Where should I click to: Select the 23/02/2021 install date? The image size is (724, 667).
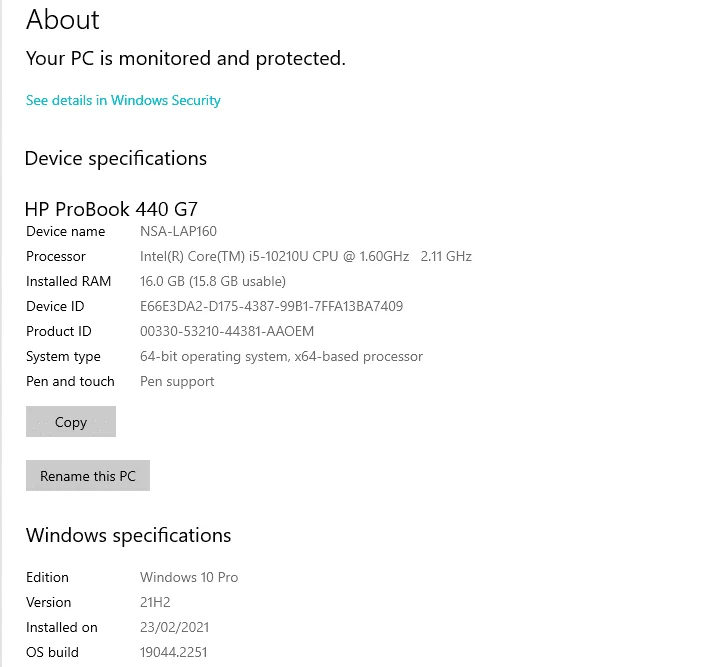[x=175, y=627]
